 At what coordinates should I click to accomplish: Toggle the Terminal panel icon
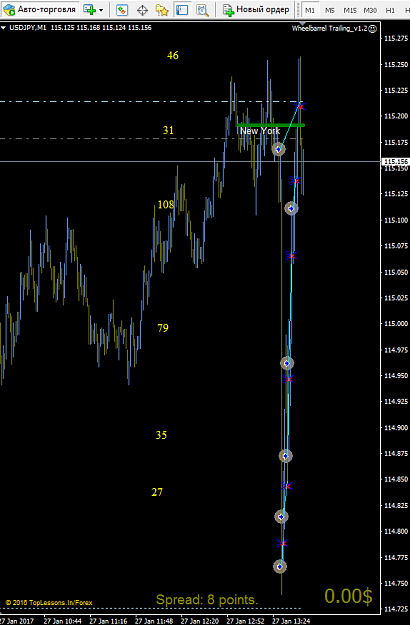tap(182, 10)
